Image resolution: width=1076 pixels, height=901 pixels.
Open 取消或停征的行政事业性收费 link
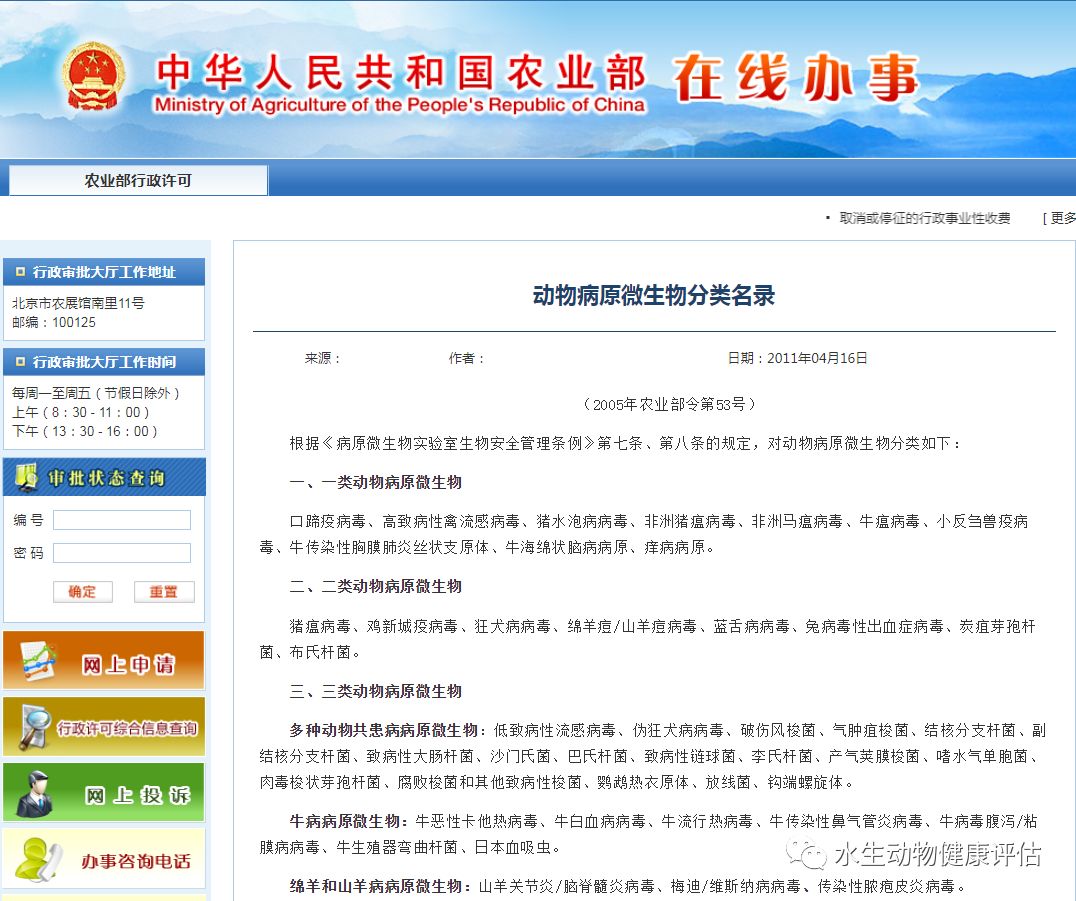[924, 218]
